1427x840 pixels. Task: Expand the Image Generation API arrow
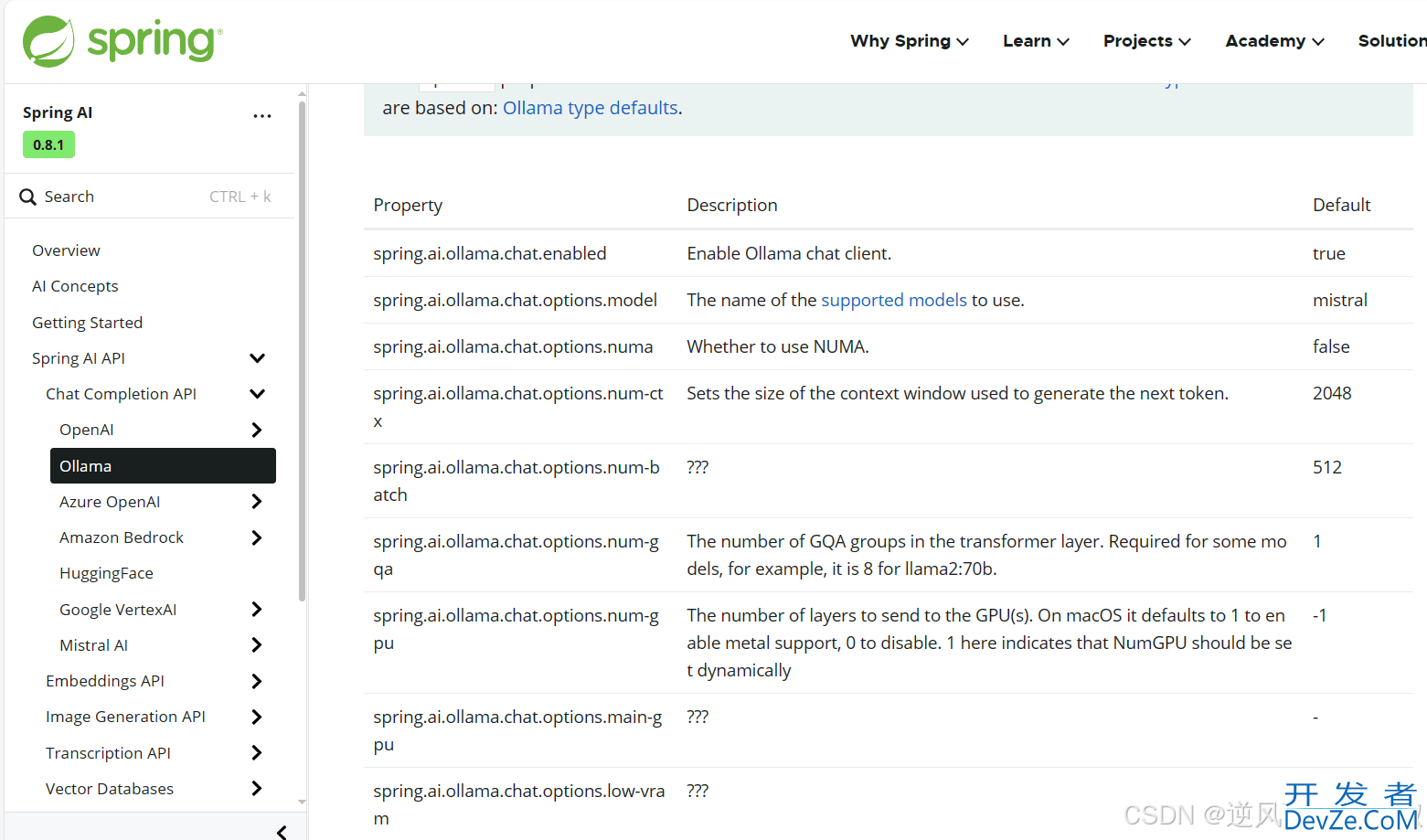point(257,717)
